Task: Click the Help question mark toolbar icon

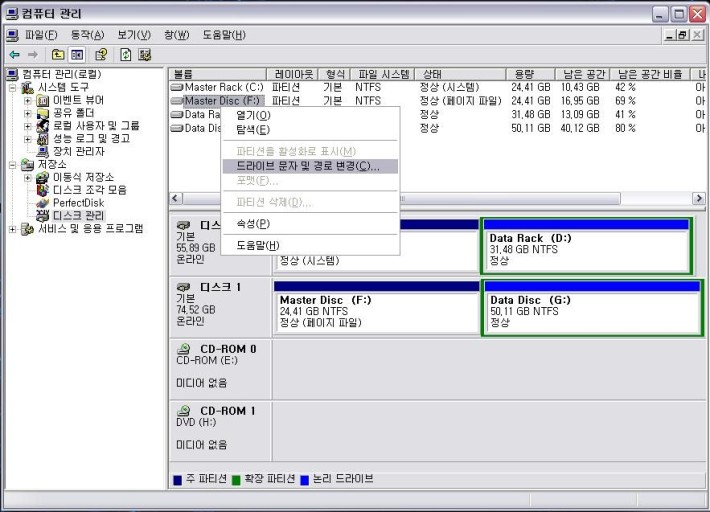Action: tap(101, 54)
